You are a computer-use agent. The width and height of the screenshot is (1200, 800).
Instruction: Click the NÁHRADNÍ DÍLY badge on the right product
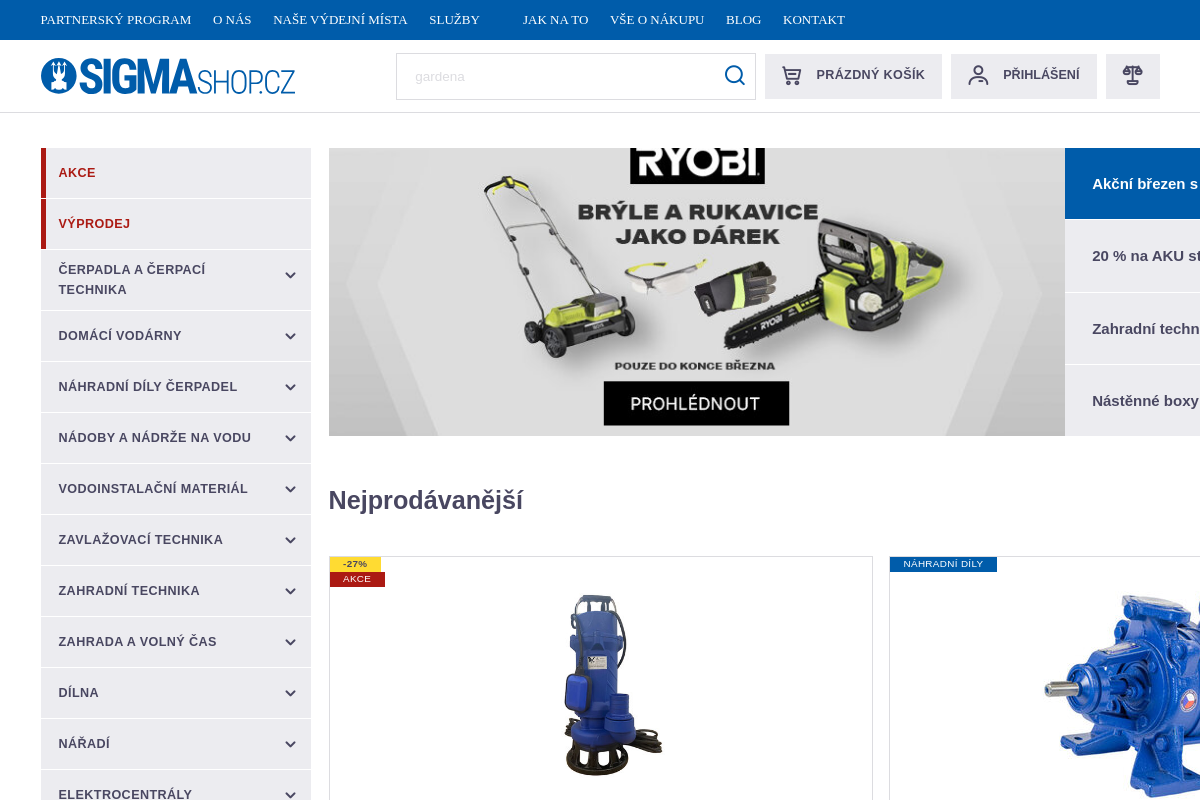click(x=943, y=563)
